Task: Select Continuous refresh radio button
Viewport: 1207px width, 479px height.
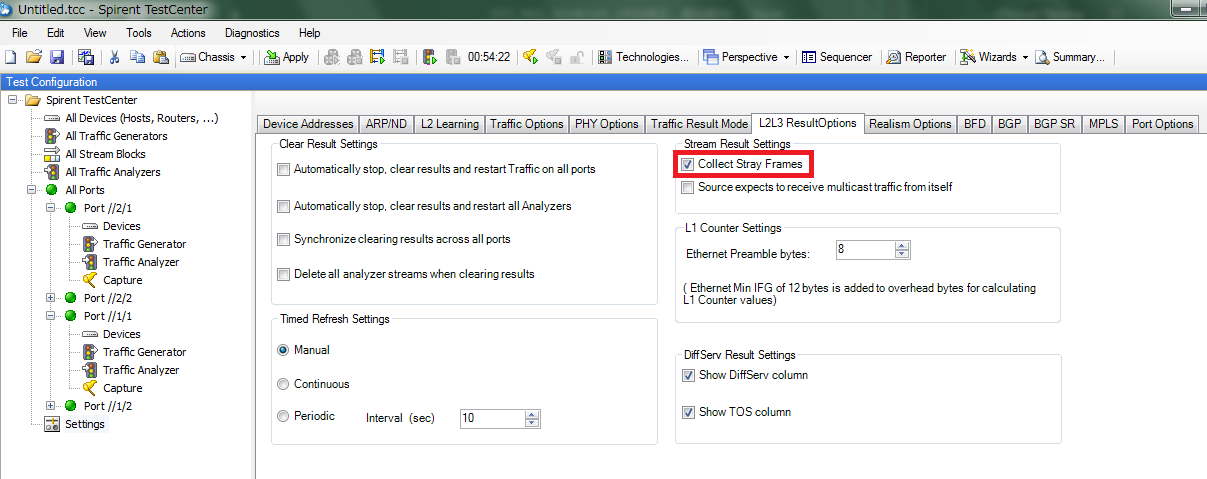Action: point(283,383)
